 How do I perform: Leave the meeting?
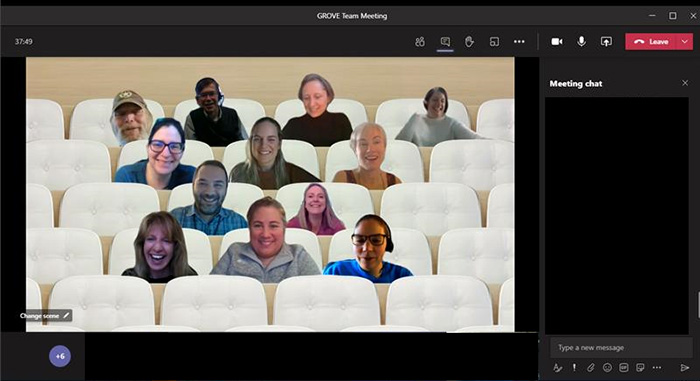click(x=651, y=42)
